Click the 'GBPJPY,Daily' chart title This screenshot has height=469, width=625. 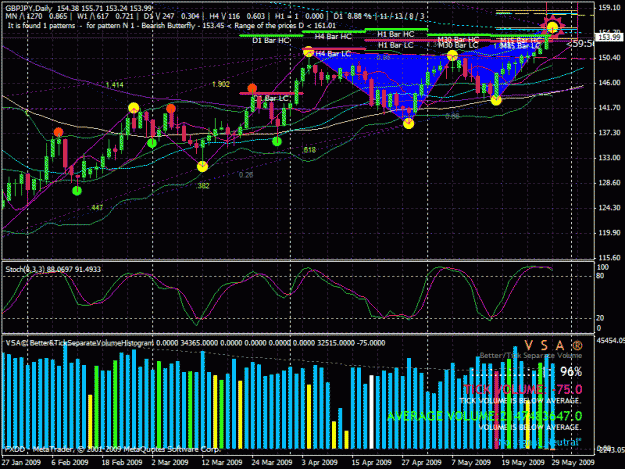29,8
